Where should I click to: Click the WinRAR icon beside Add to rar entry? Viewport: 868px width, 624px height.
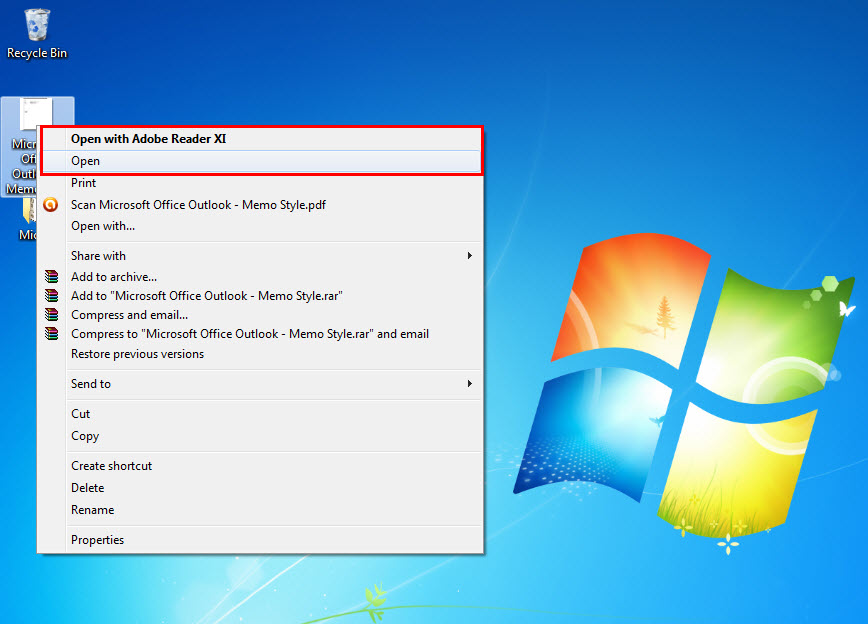pos(51,295)
